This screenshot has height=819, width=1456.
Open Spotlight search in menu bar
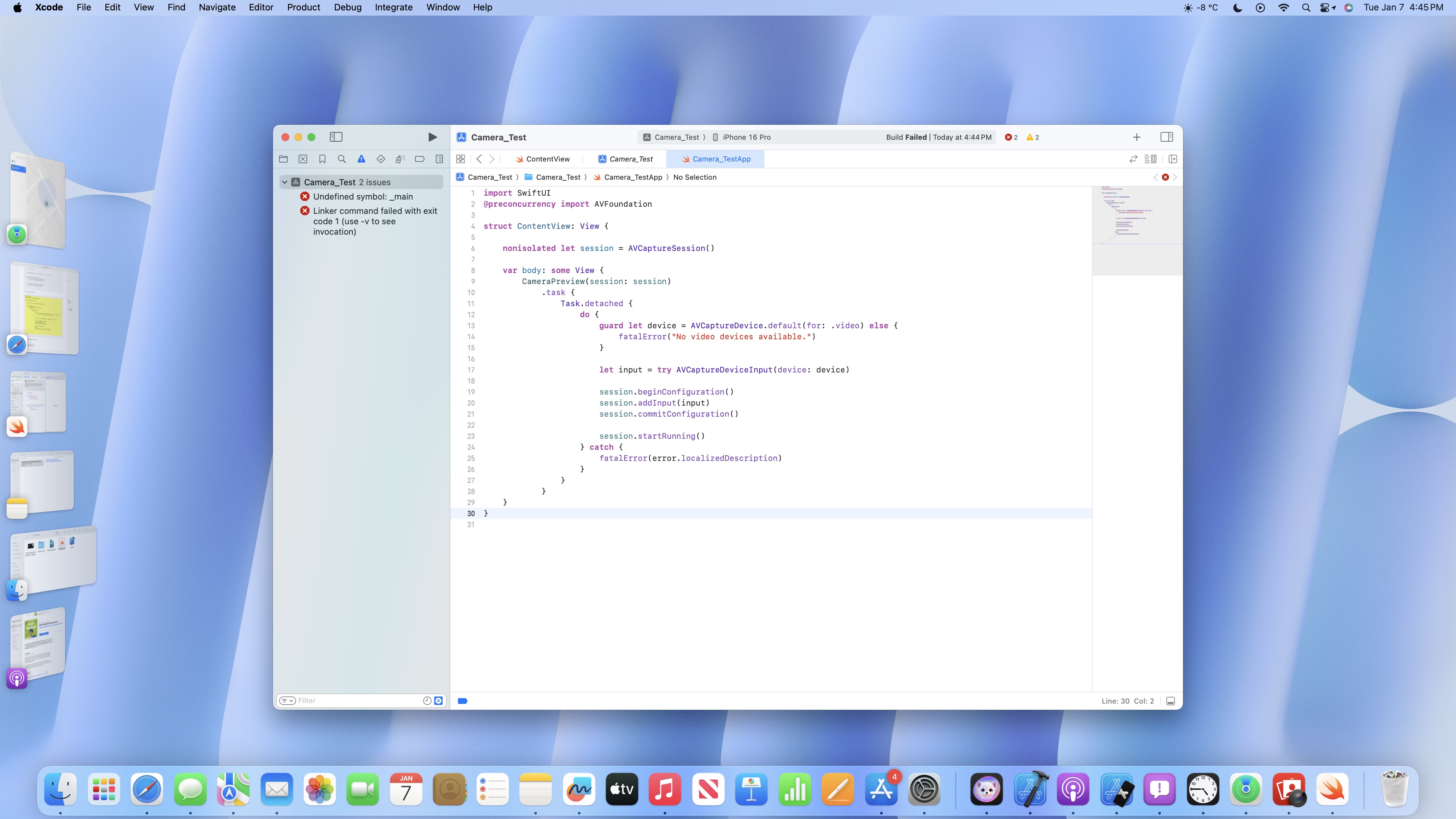(x=1306, y=7)
